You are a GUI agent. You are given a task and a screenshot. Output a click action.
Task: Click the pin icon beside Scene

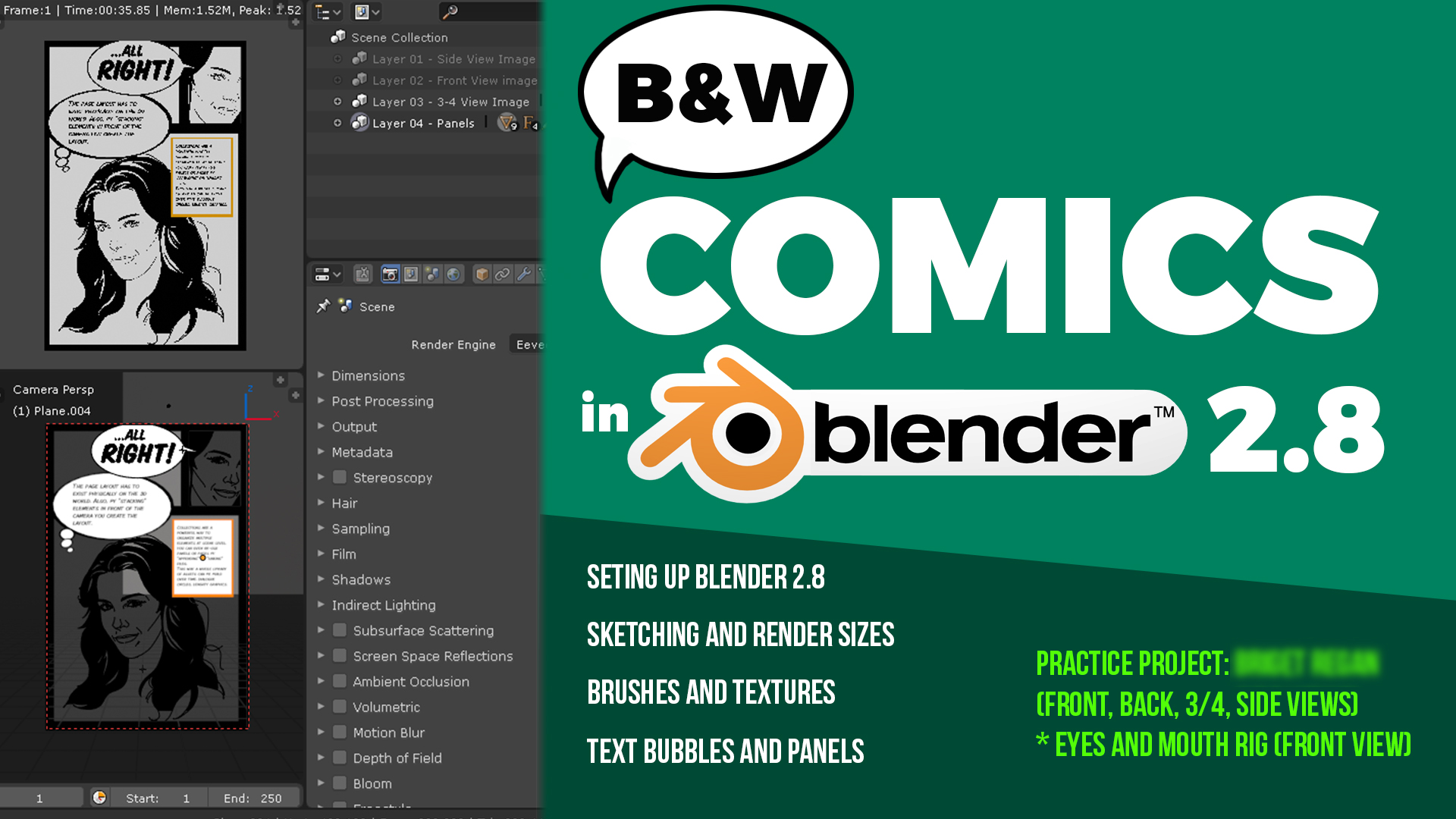click(x=323, y=306)
